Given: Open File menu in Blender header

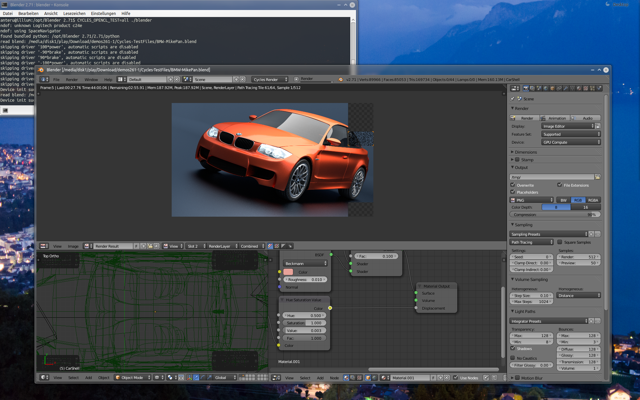Looking at the screenshot, I should [56, 79].
